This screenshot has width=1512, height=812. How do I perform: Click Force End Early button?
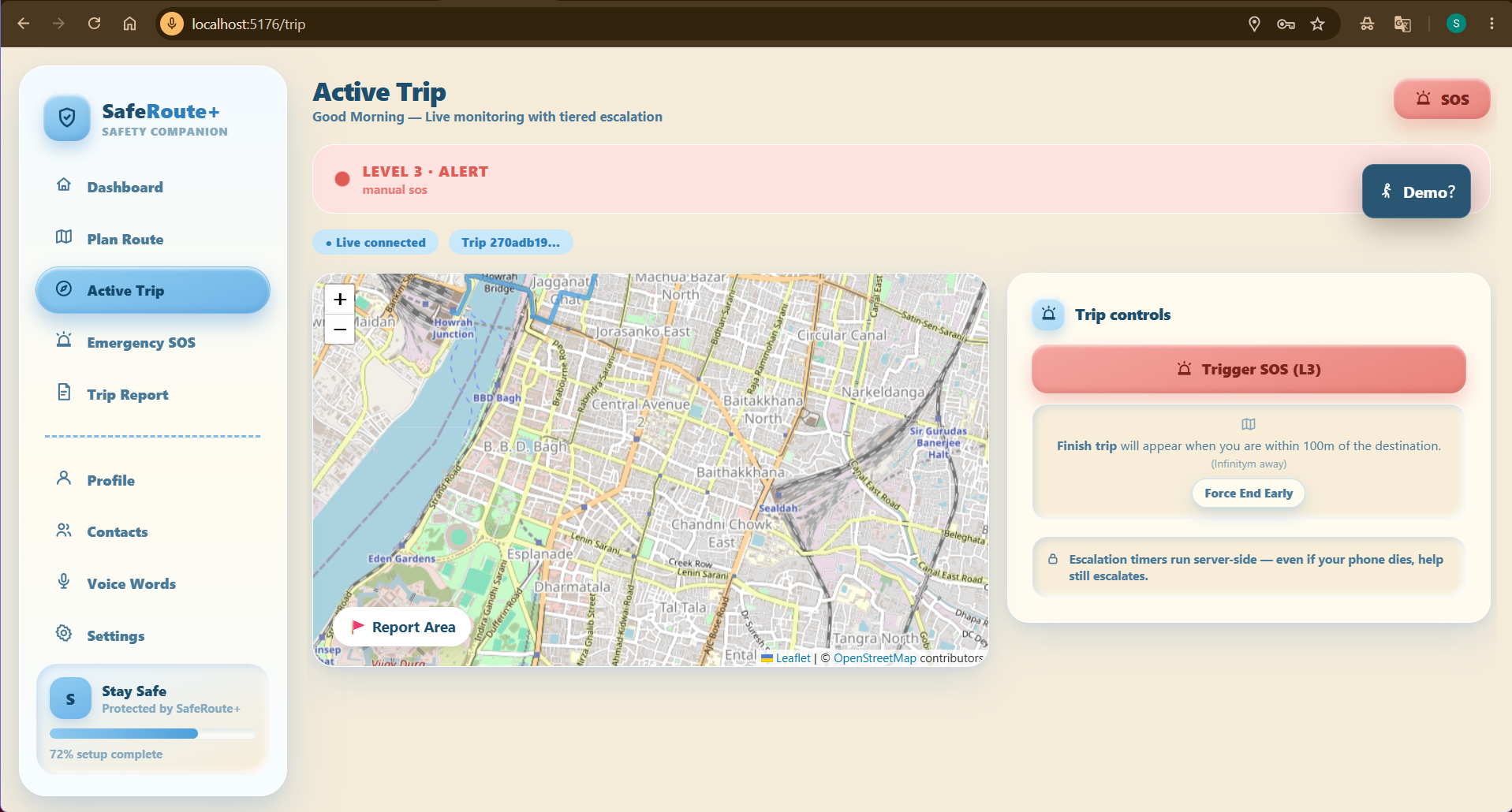[x=1249, y=494]
